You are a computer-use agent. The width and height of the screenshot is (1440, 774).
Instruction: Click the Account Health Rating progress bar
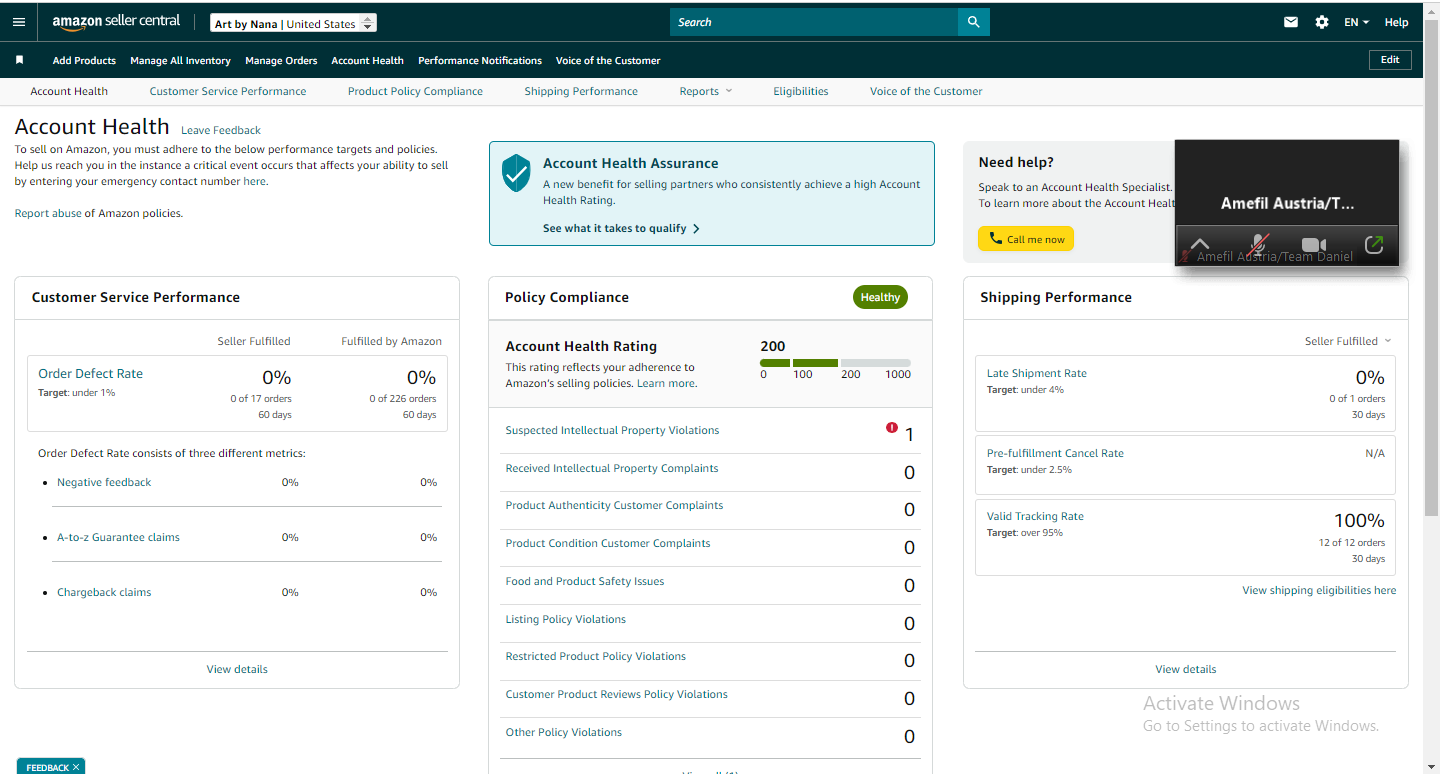point(835,363)
